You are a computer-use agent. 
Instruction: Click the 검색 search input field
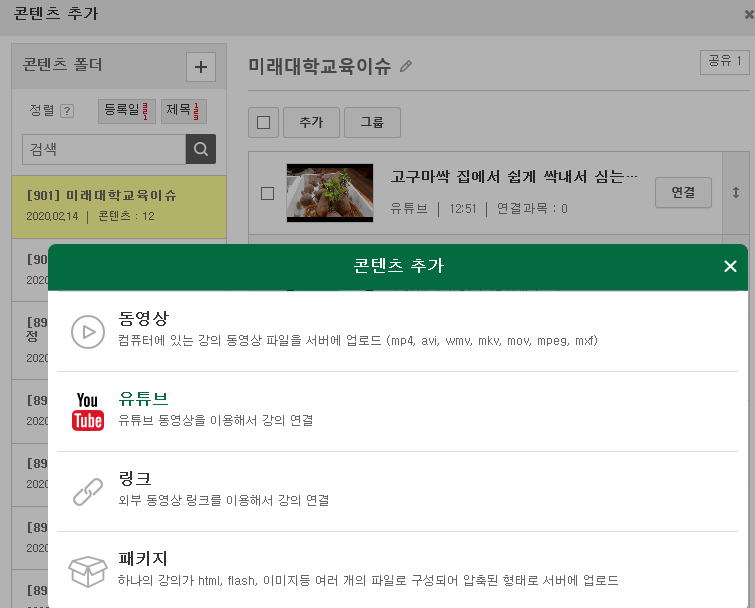click(104, 149)
